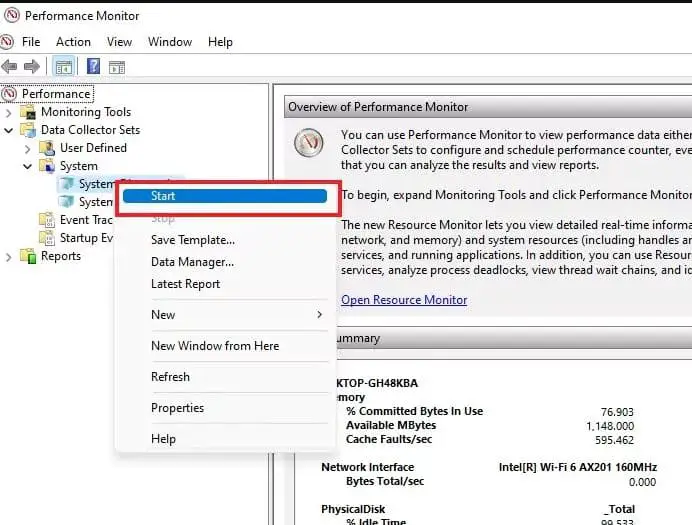Click the blue Help question mark icon
The height and width of the screenshot is (525, 692).
click(93, 67)
